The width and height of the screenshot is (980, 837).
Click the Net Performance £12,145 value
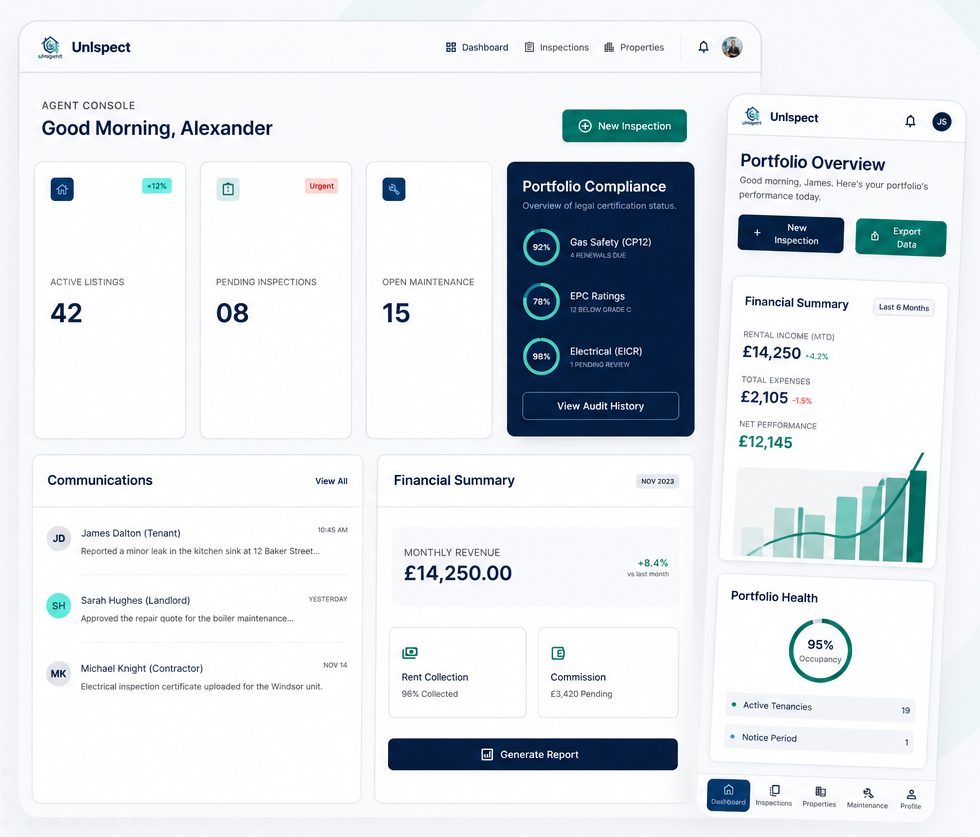point(766,442)
